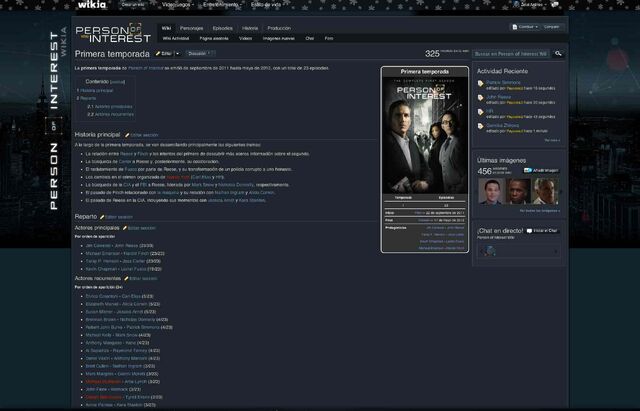Hide the Contenido table of contents
This screenshot has width=640, height=411.
click(118, 82)
